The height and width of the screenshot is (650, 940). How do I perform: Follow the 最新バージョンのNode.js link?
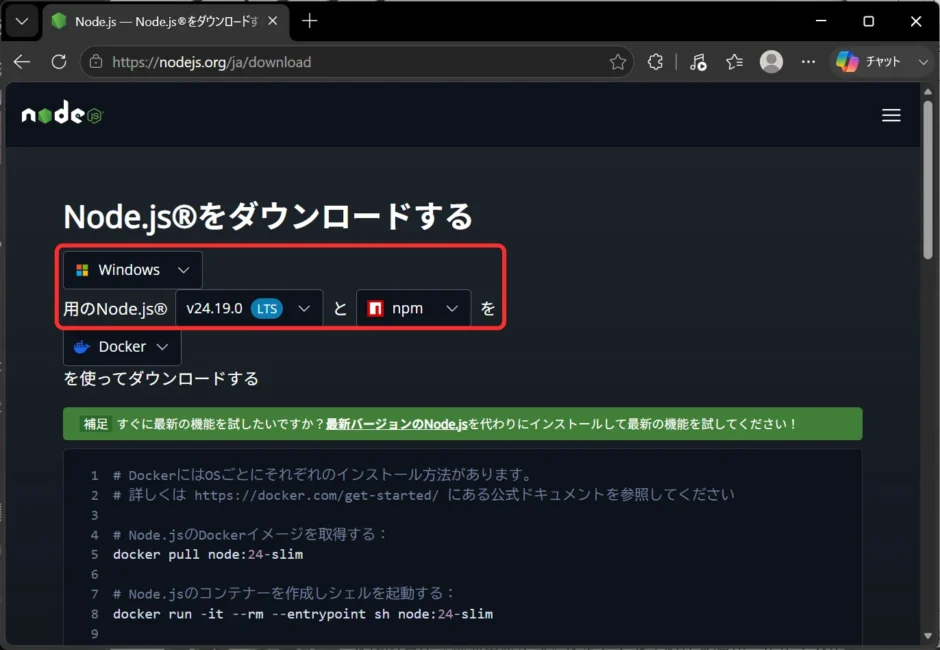pyautogui.click(x=396, y=424)
